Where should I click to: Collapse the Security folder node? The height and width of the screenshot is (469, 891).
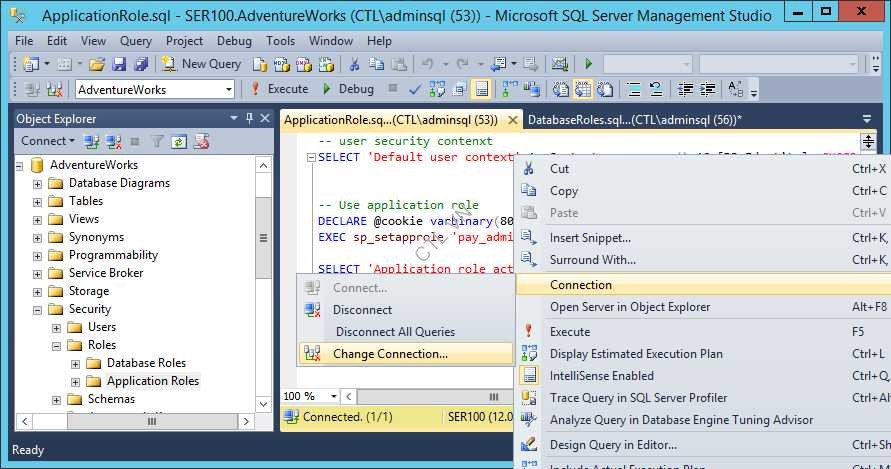point(37,309)
